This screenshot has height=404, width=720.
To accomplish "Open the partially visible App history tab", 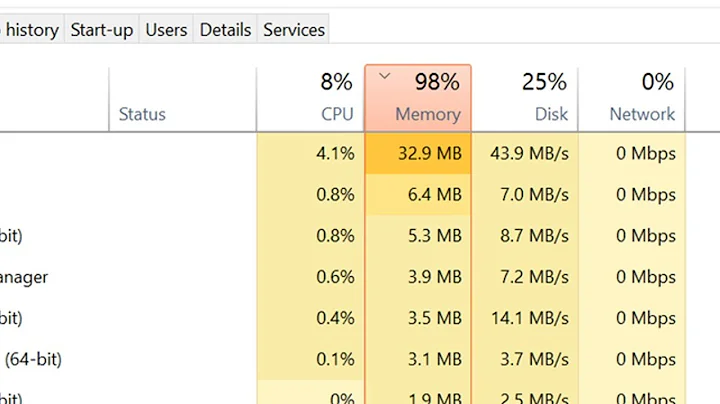I will 30,30.
